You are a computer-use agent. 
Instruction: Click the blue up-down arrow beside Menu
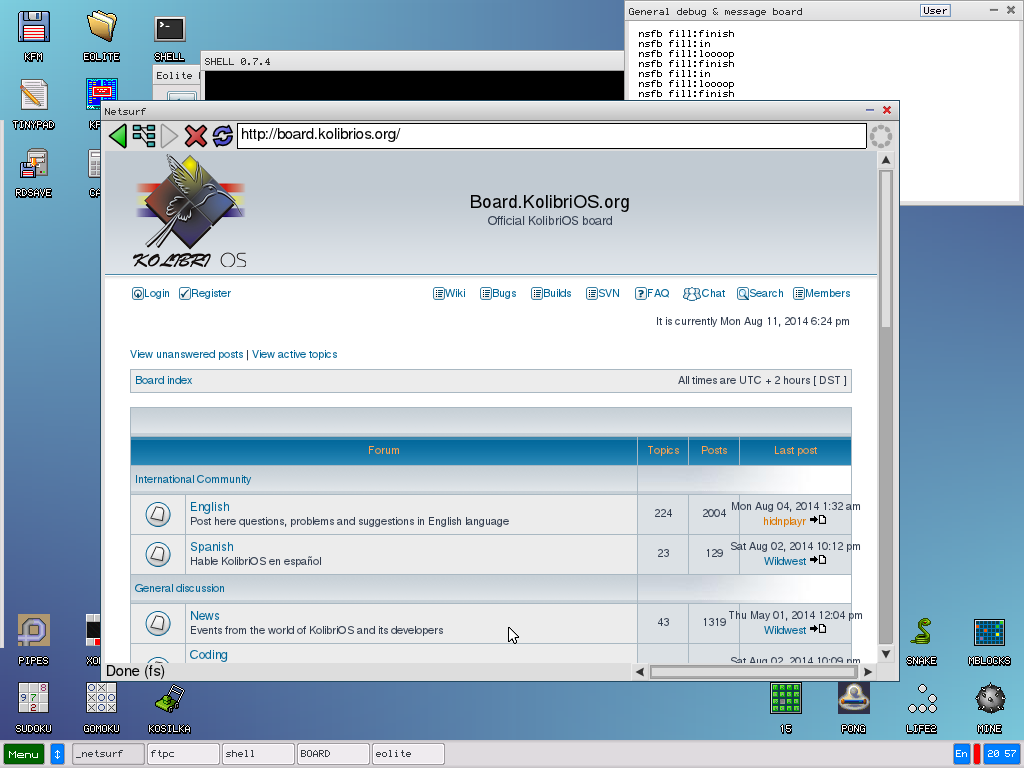pos(57,753)
